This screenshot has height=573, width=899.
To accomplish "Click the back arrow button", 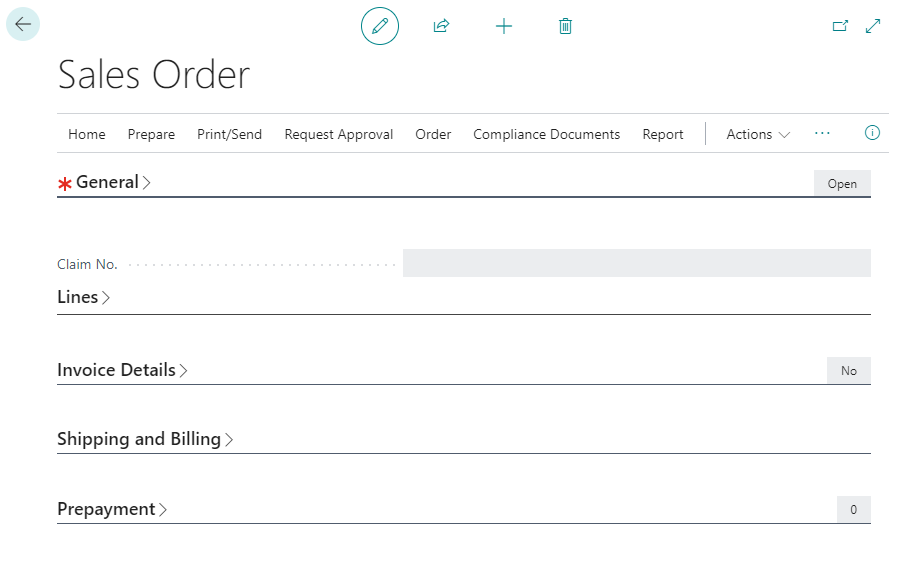I will pos(22,25).
